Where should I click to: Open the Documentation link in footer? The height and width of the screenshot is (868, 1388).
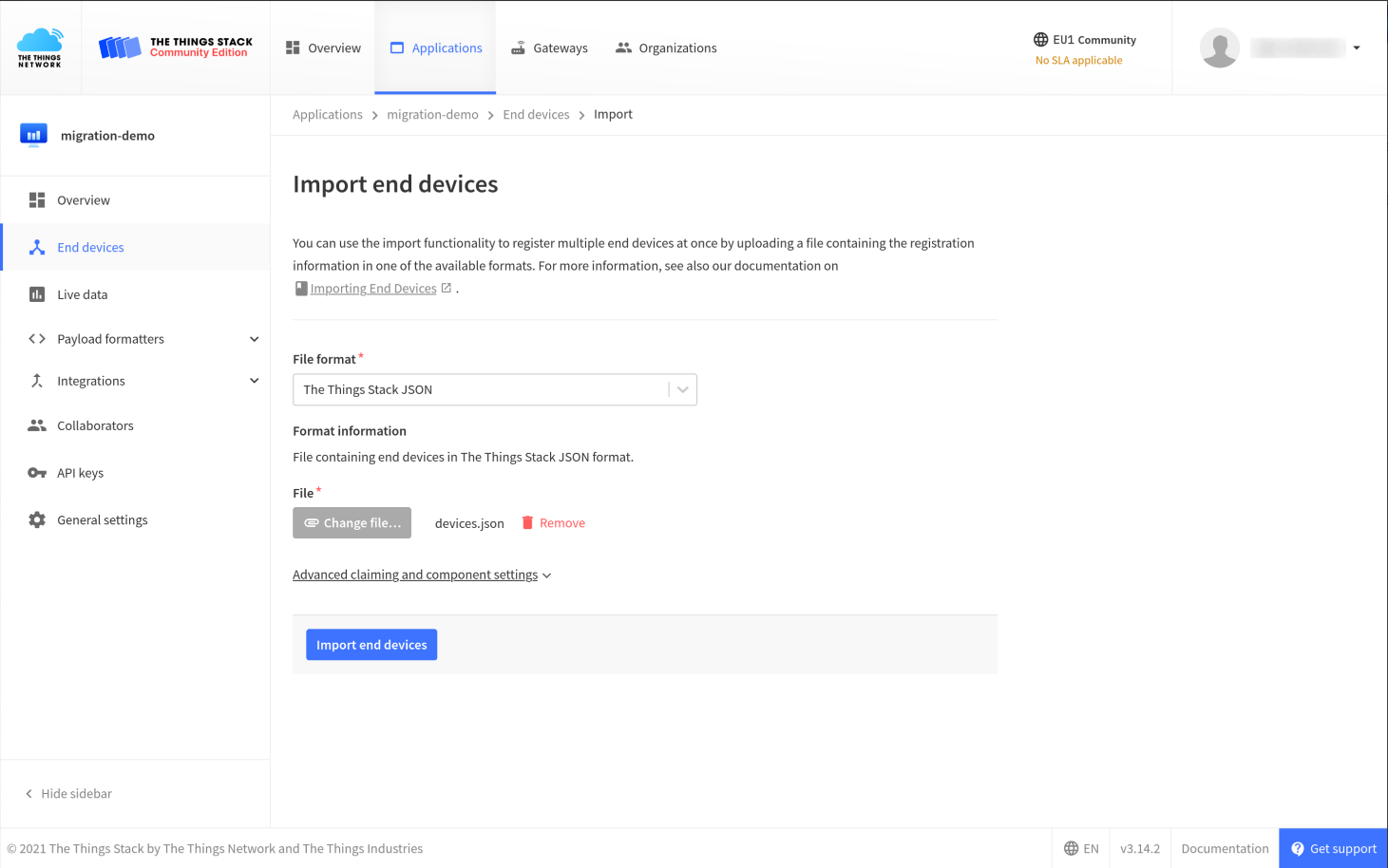(x=1225, y=848)
